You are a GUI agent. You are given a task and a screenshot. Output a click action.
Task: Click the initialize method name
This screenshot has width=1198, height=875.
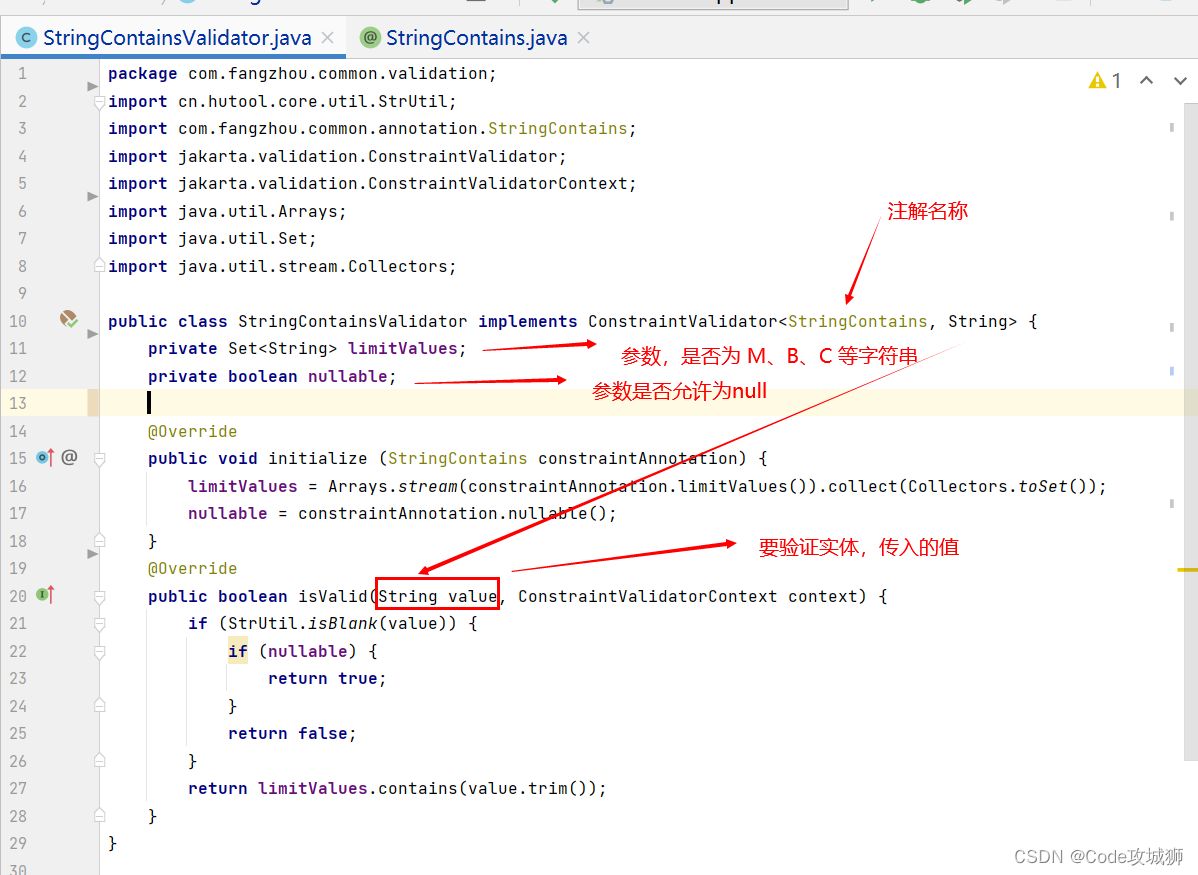pyautogui.click(x=317, y=459)
